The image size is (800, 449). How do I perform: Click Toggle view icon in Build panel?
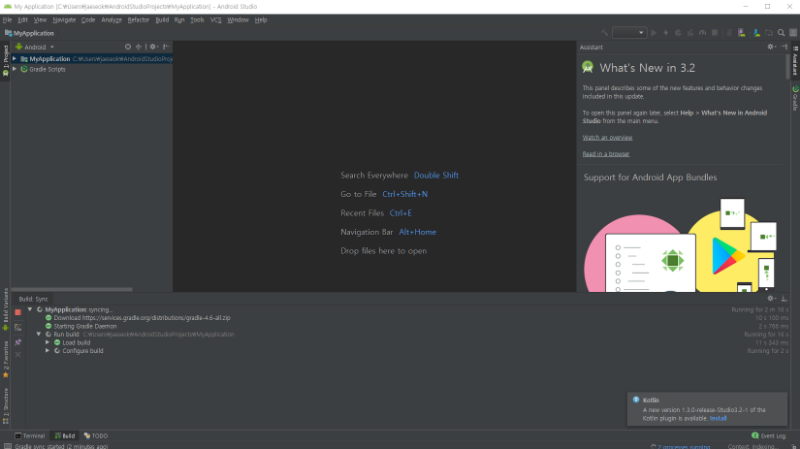[x=18, y=327]
